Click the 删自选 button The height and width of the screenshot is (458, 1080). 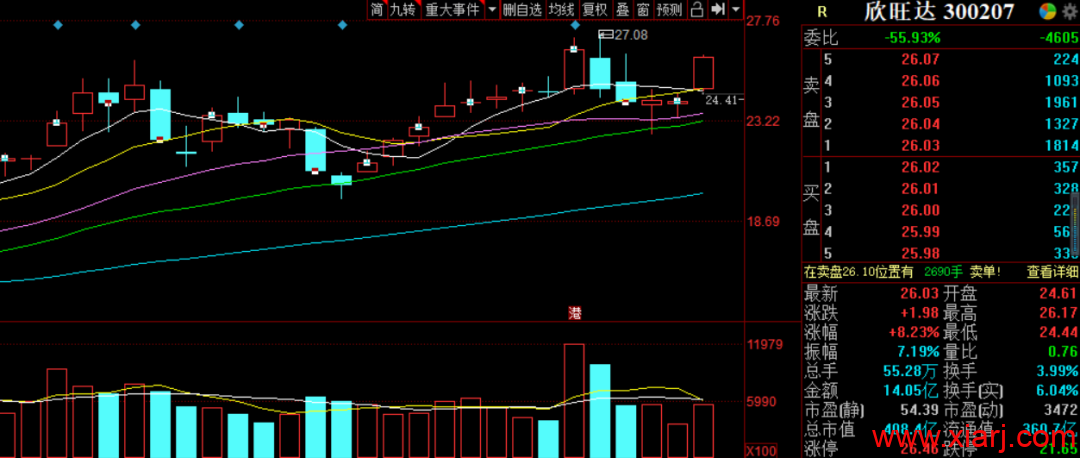click(522, 10)
